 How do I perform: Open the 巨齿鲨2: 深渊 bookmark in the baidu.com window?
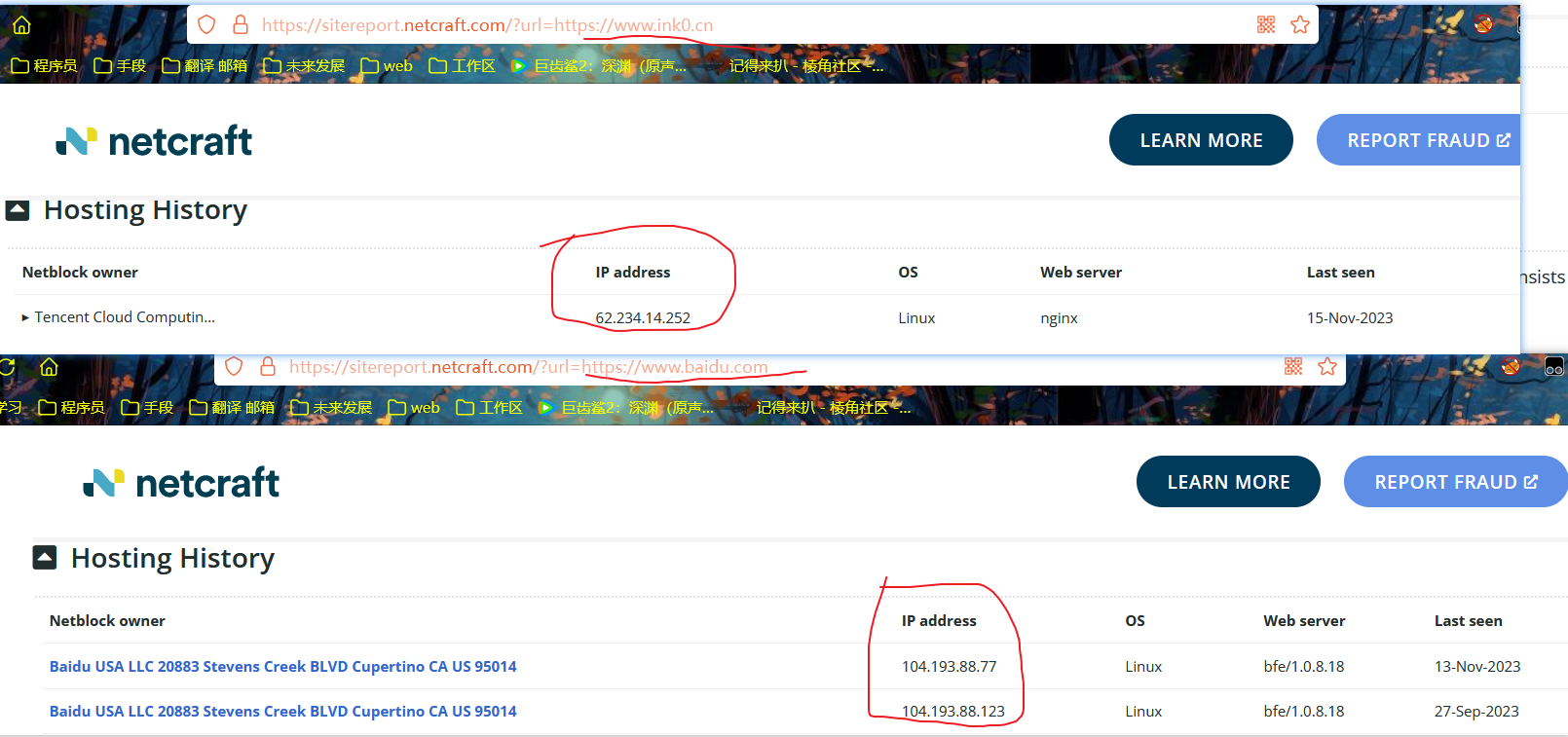click(626, 407)
